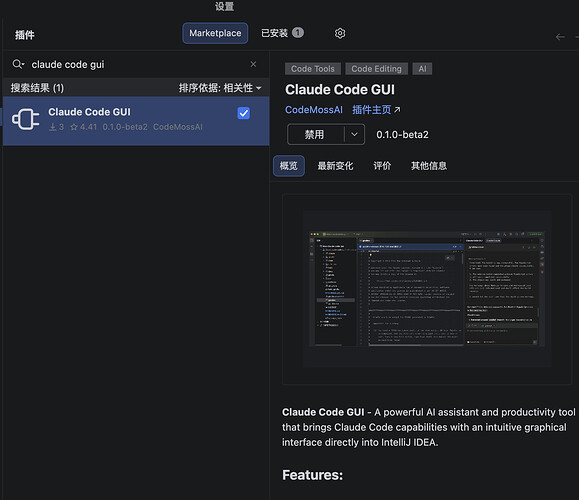Screen dimensions: 579x500
Task: Click the AI tag
Action: tap(422, 69)
